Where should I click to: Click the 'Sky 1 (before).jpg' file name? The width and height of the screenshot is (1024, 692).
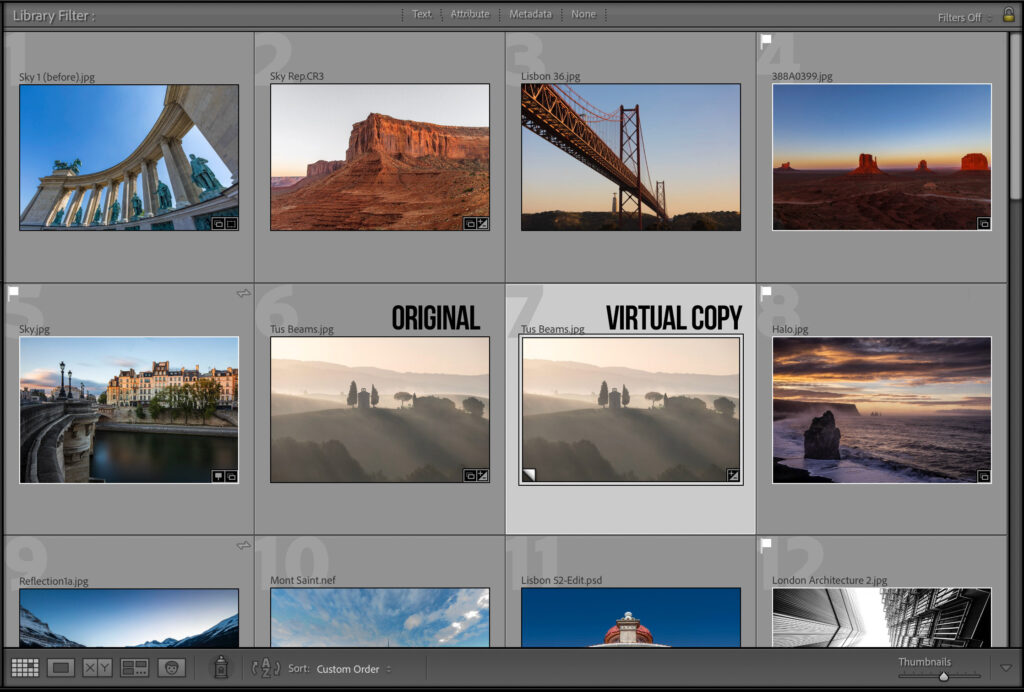coord(57,77)
